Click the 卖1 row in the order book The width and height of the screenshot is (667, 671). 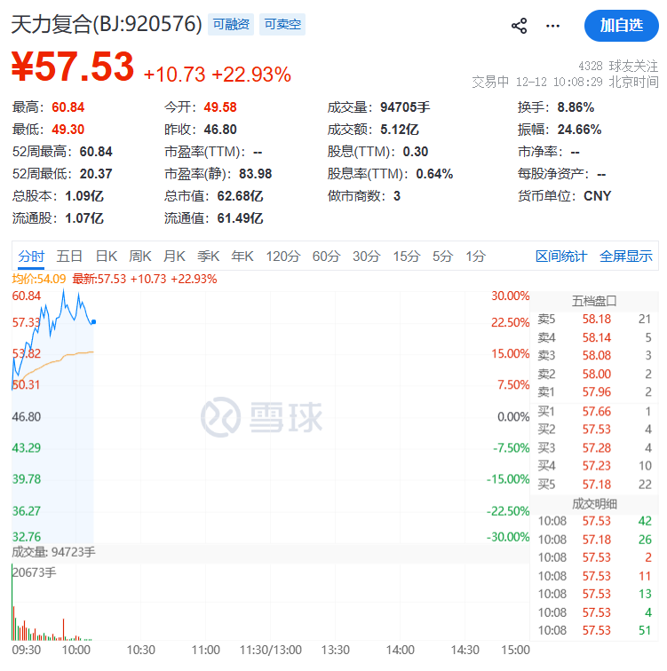pos(594,391)
